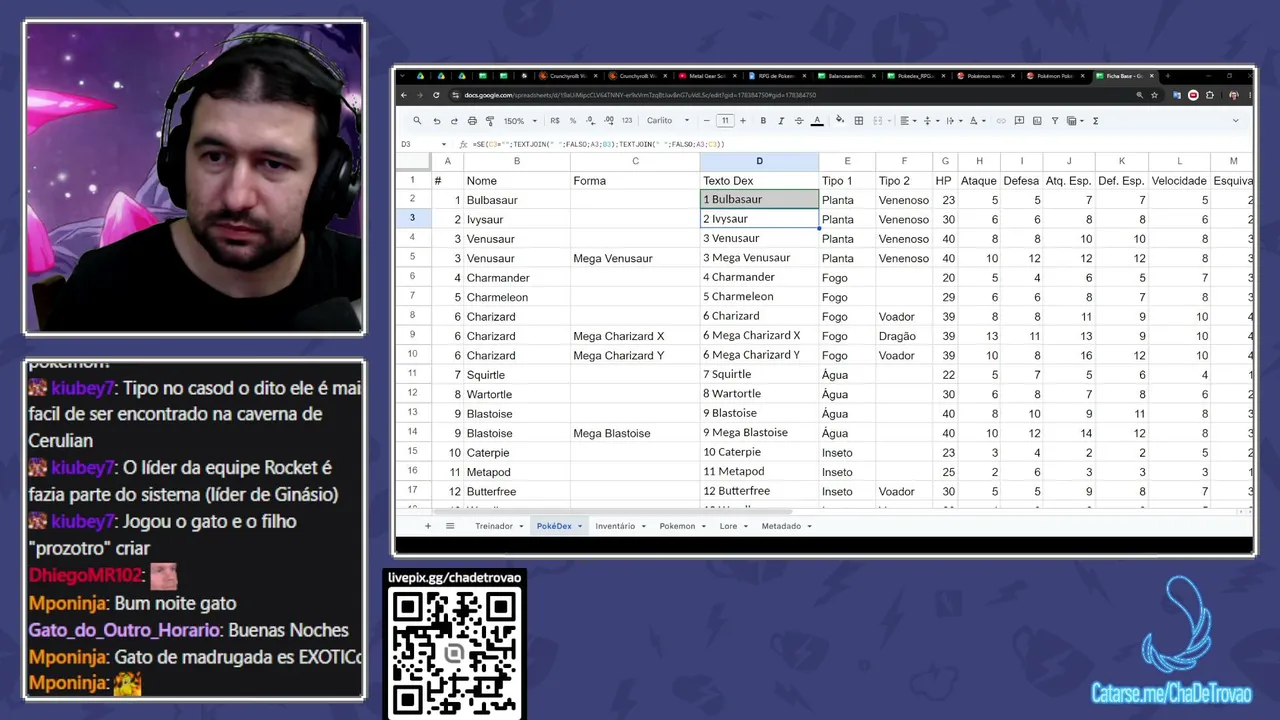
Task: Go forward in the browser
Action: (x=420, y=95)
